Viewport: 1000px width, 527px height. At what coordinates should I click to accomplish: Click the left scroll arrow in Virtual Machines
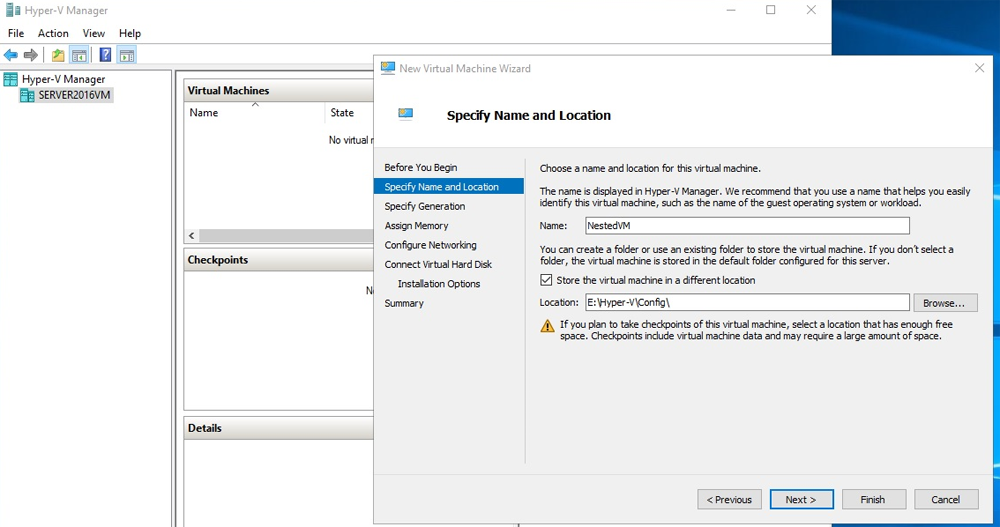click(191, 235)
